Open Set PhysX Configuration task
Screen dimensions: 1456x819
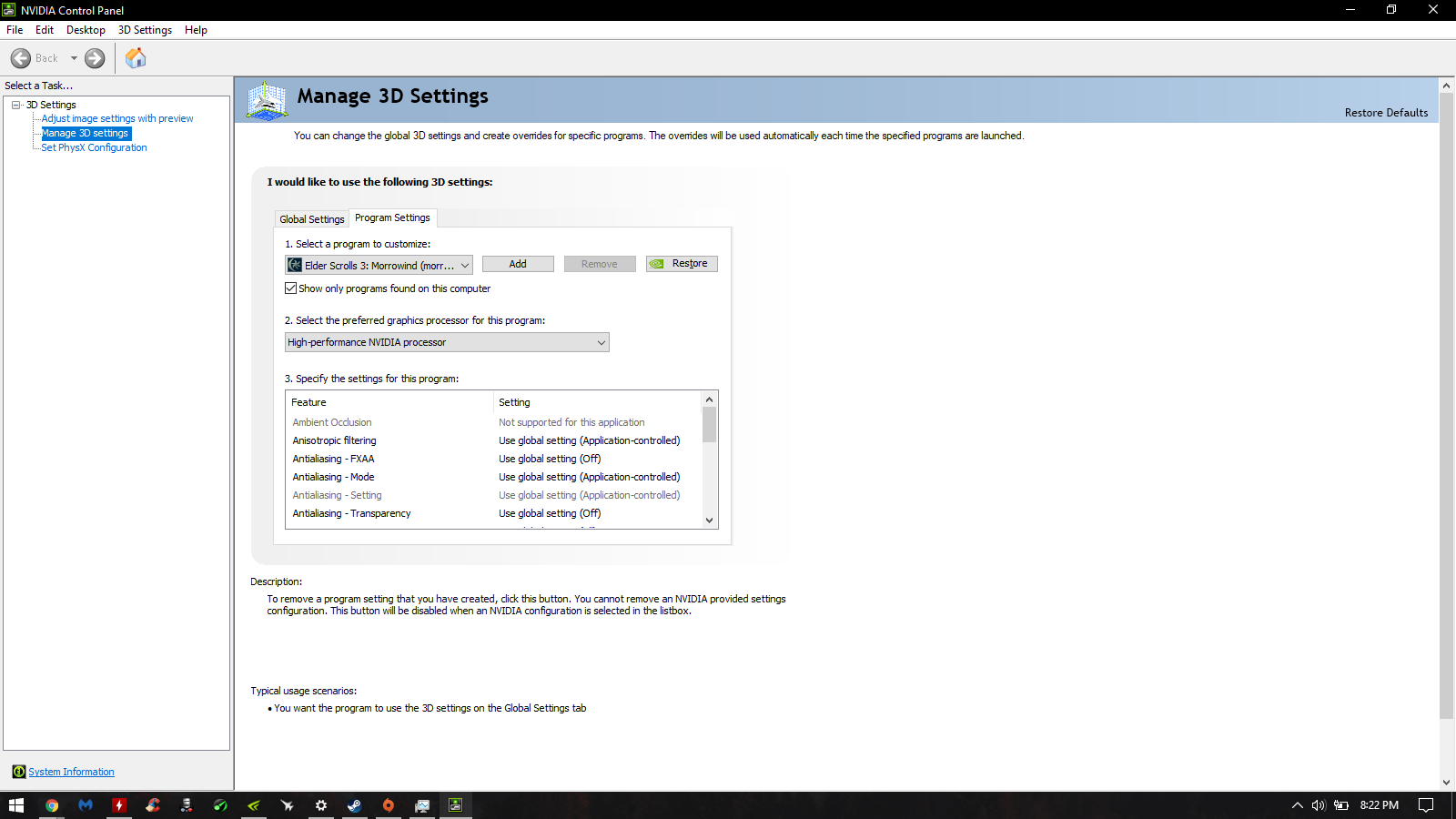(94, 147)
